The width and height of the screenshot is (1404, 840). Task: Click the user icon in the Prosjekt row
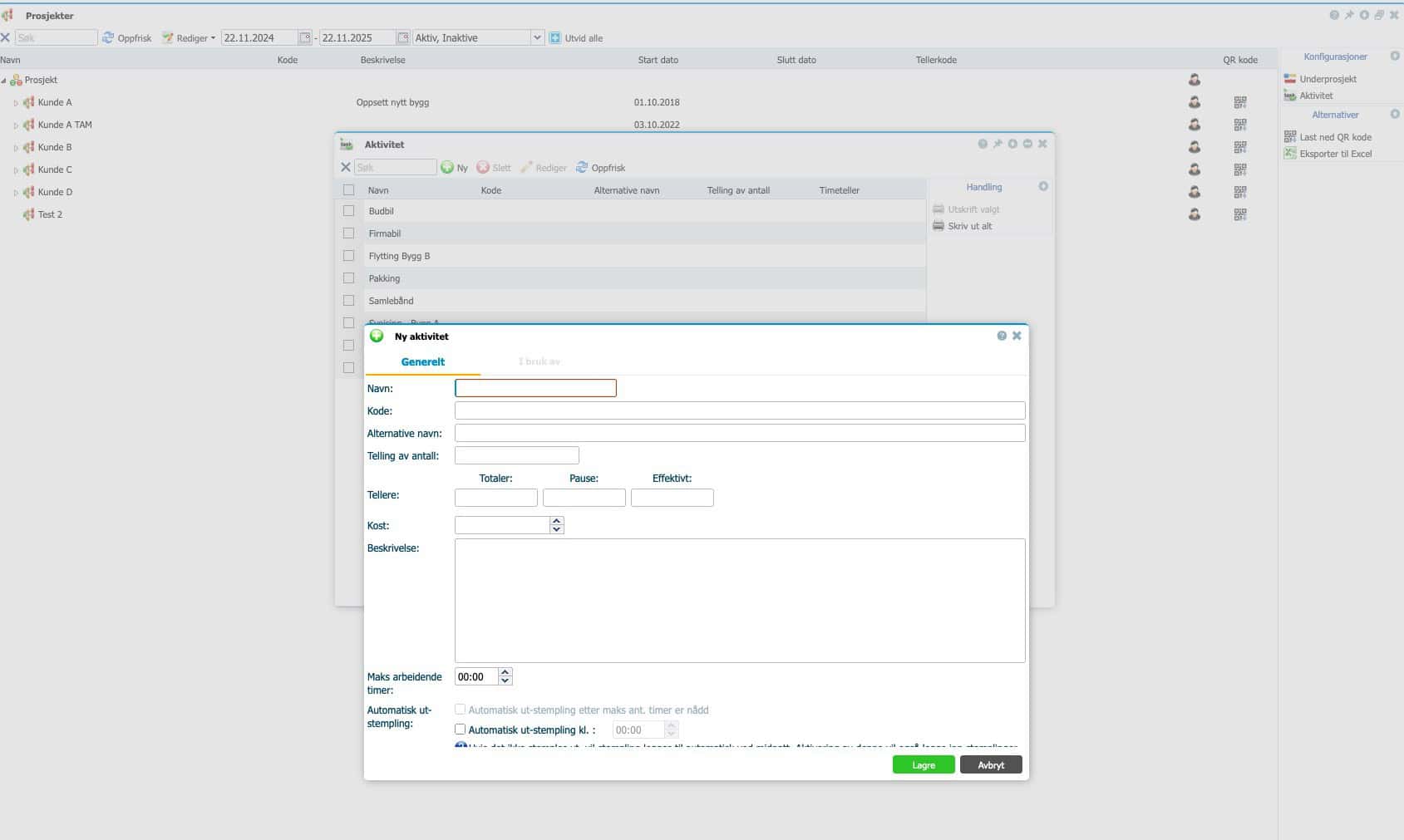pyautogui.click(x=1195, y=80)
